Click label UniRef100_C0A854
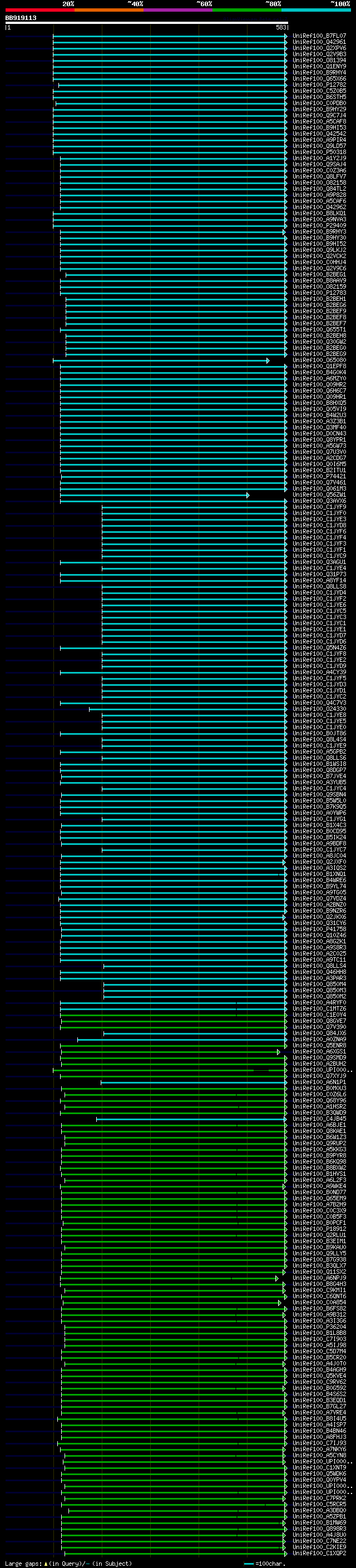 (319, 1303)
